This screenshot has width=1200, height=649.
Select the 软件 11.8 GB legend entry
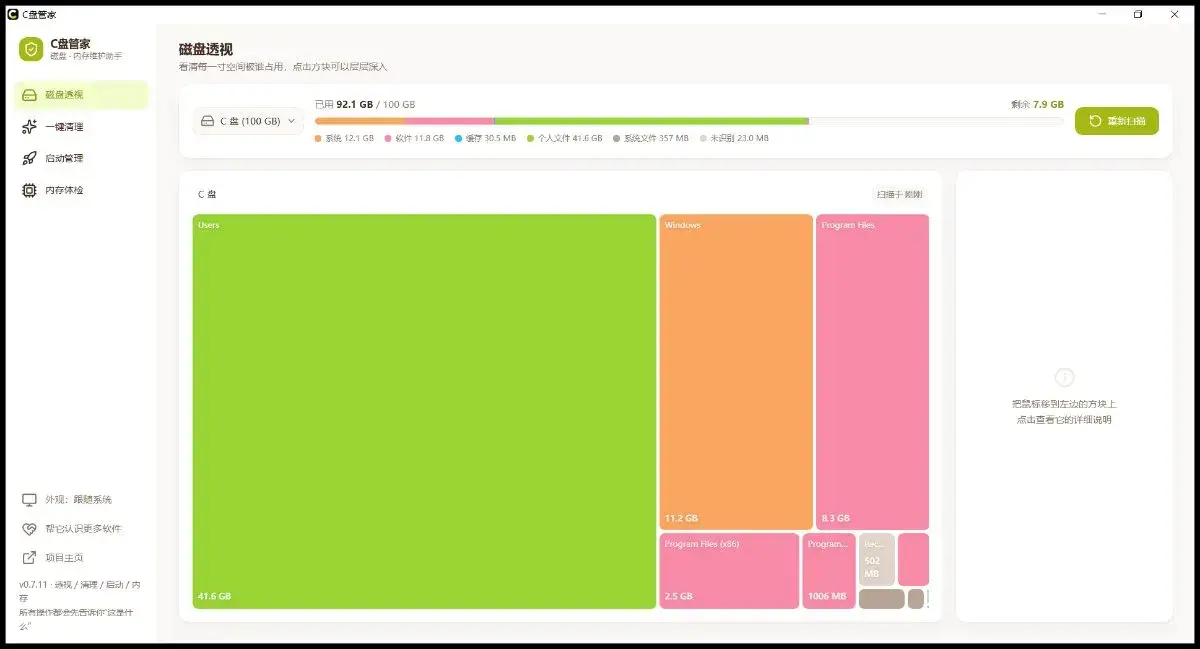(x=414, y=138)
